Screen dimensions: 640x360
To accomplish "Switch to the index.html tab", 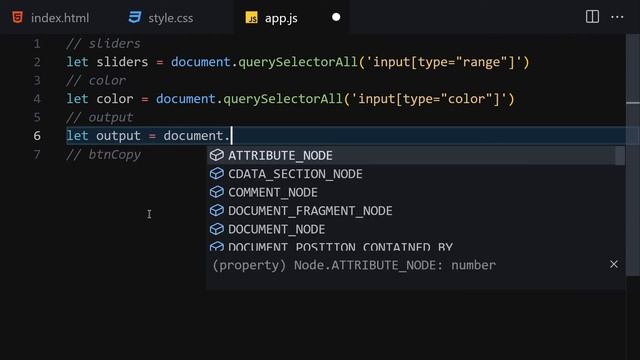I will 51,18.
